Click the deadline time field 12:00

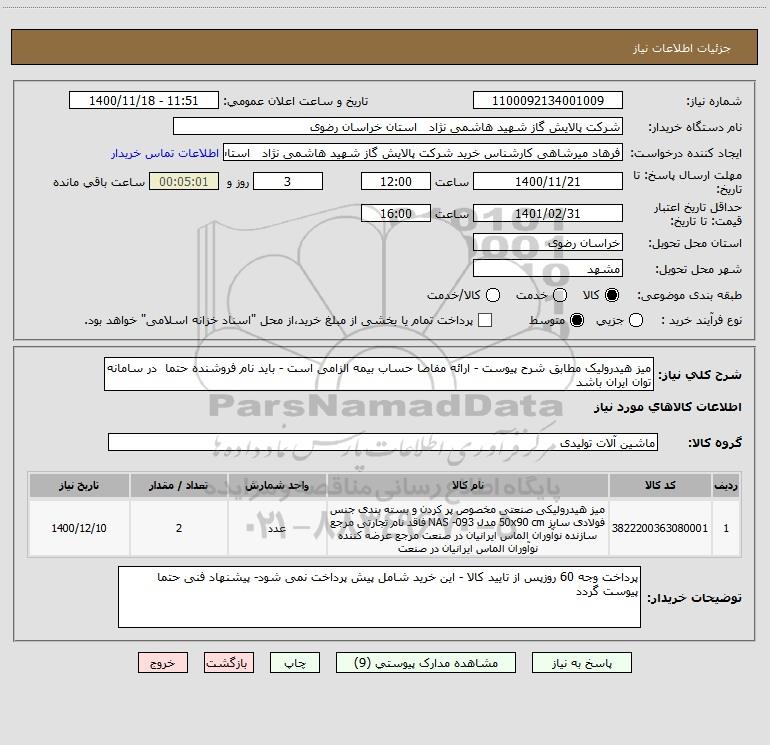pyautogui.click(x=396, y=181)
